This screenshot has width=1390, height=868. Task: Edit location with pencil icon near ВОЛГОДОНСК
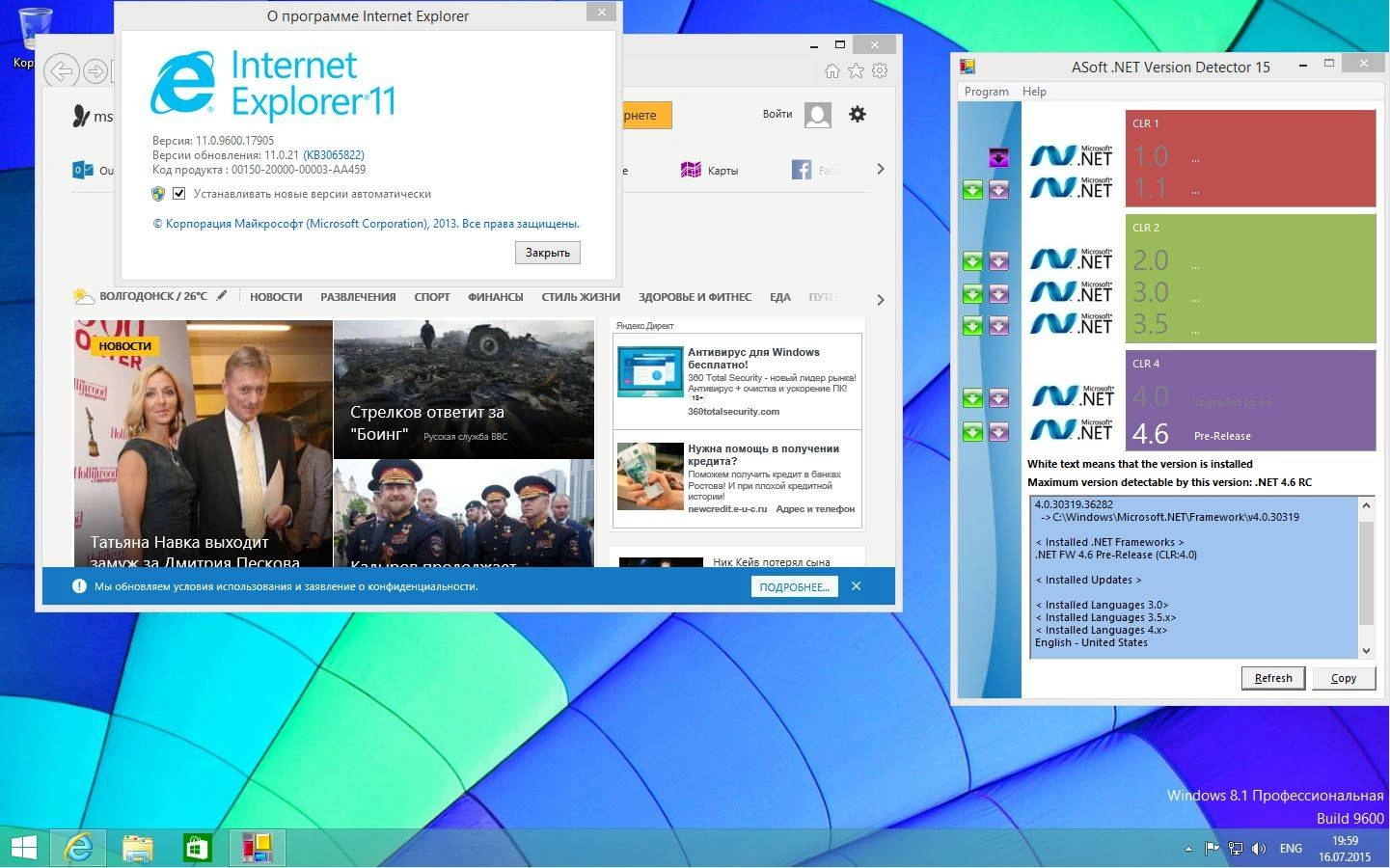(x=222, y=296)
